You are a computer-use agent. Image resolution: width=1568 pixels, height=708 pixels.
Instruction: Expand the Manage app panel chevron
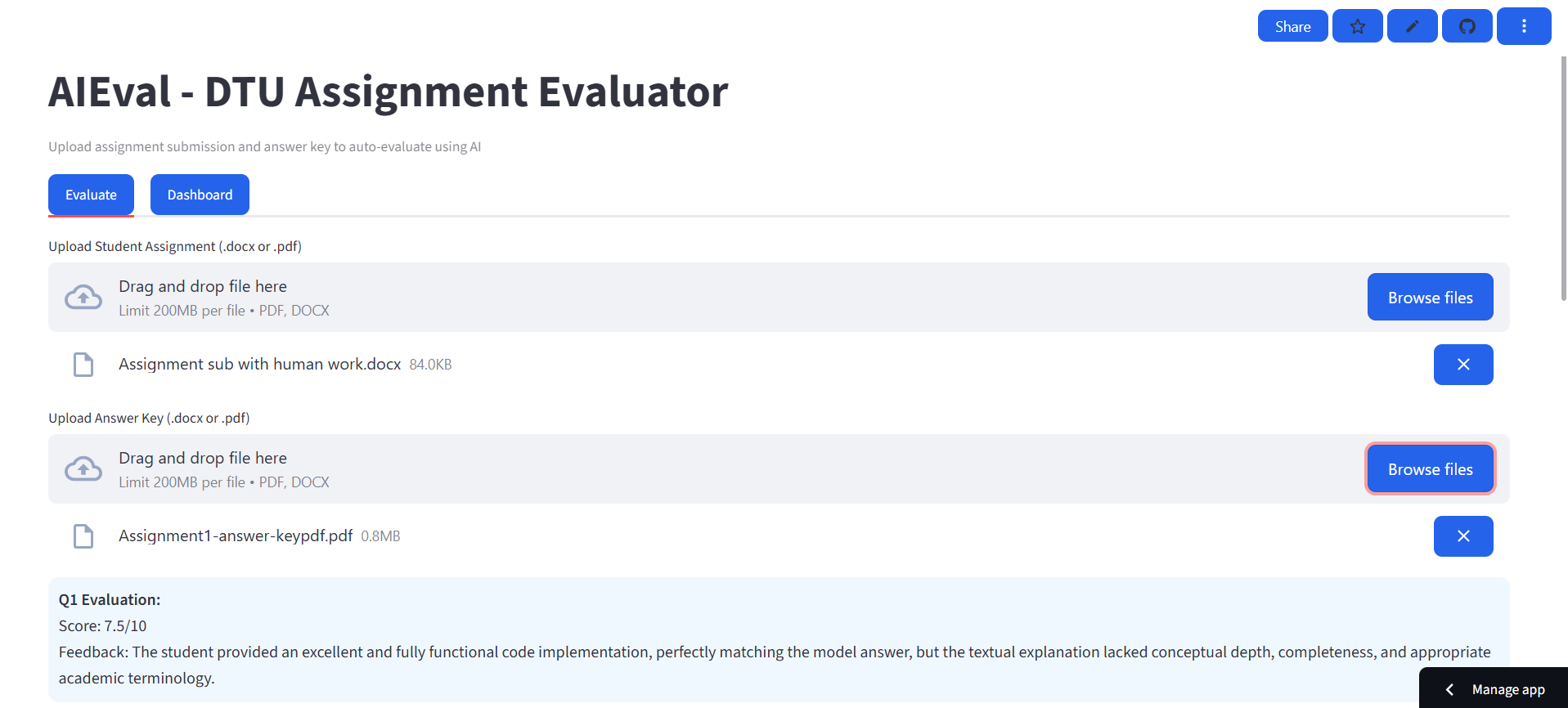click(x=1449, y=689)
